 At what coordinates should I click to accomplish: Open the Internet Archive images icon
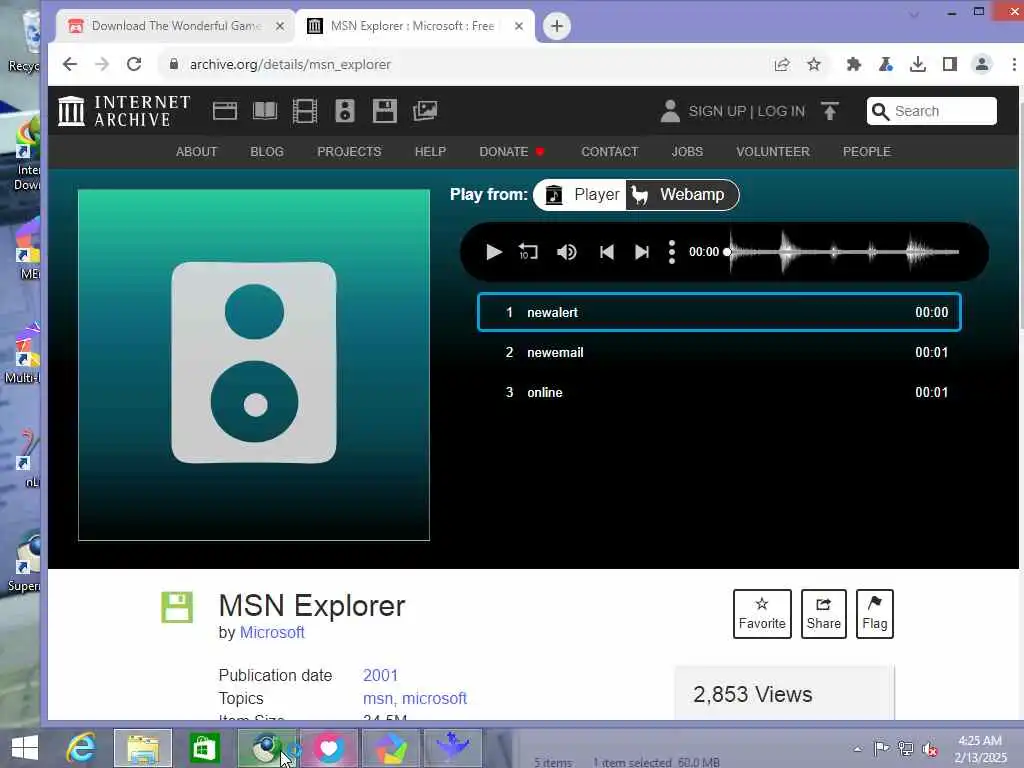tap(424, 111)
